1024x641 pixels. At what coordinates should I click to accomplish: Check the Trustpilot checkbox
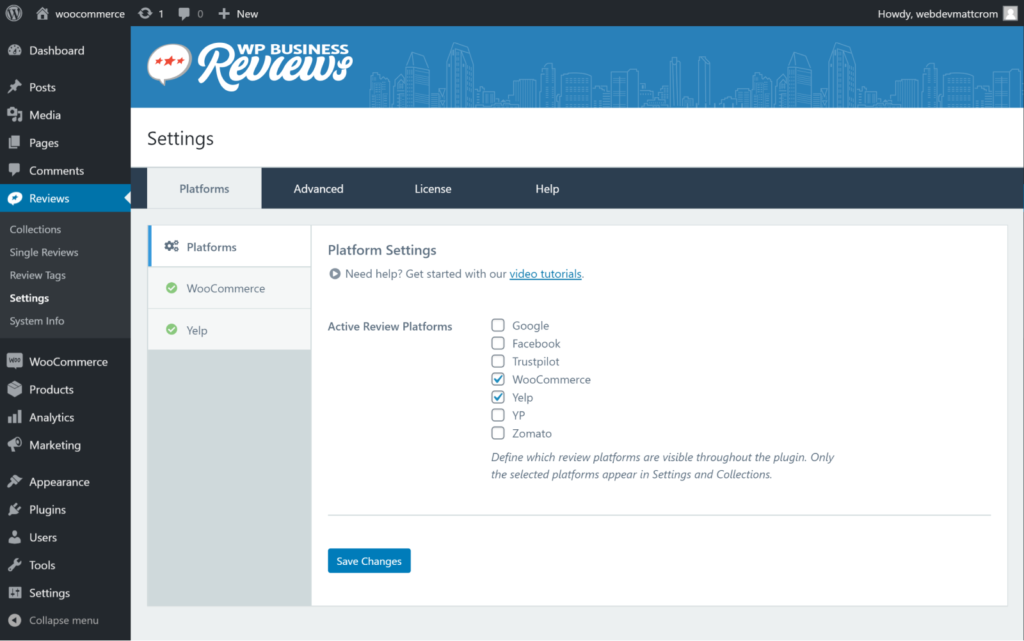click(498, 361)
